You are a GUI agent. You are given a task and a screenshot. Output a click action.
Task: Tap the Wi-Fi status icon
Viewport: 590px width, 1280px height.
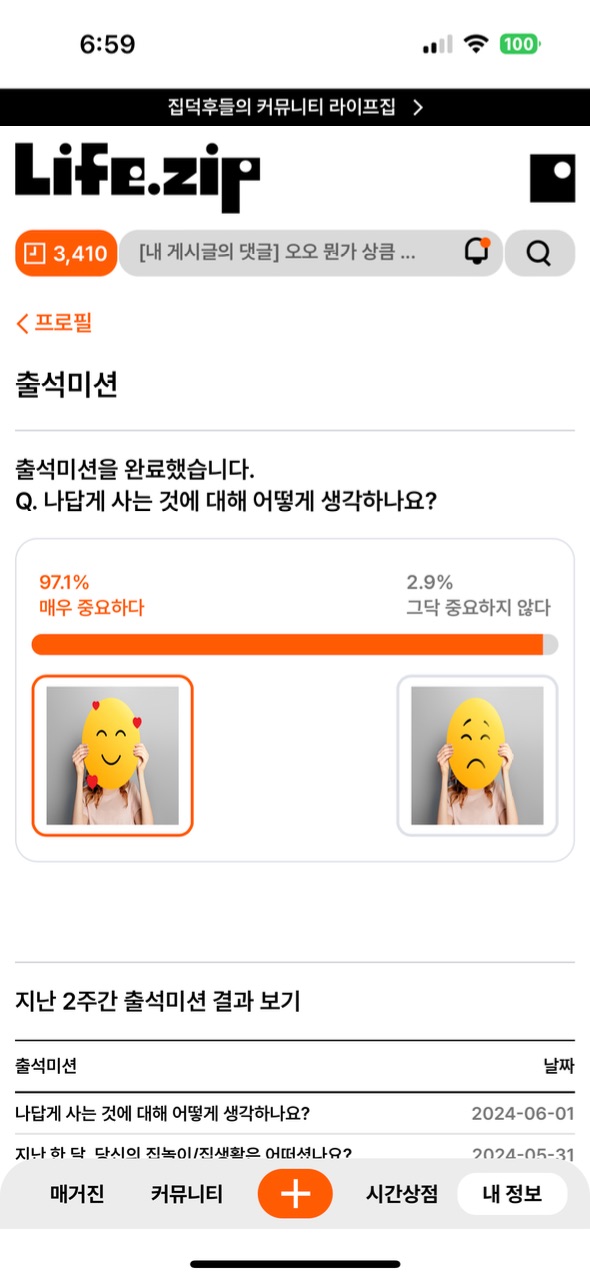(476, 44)
